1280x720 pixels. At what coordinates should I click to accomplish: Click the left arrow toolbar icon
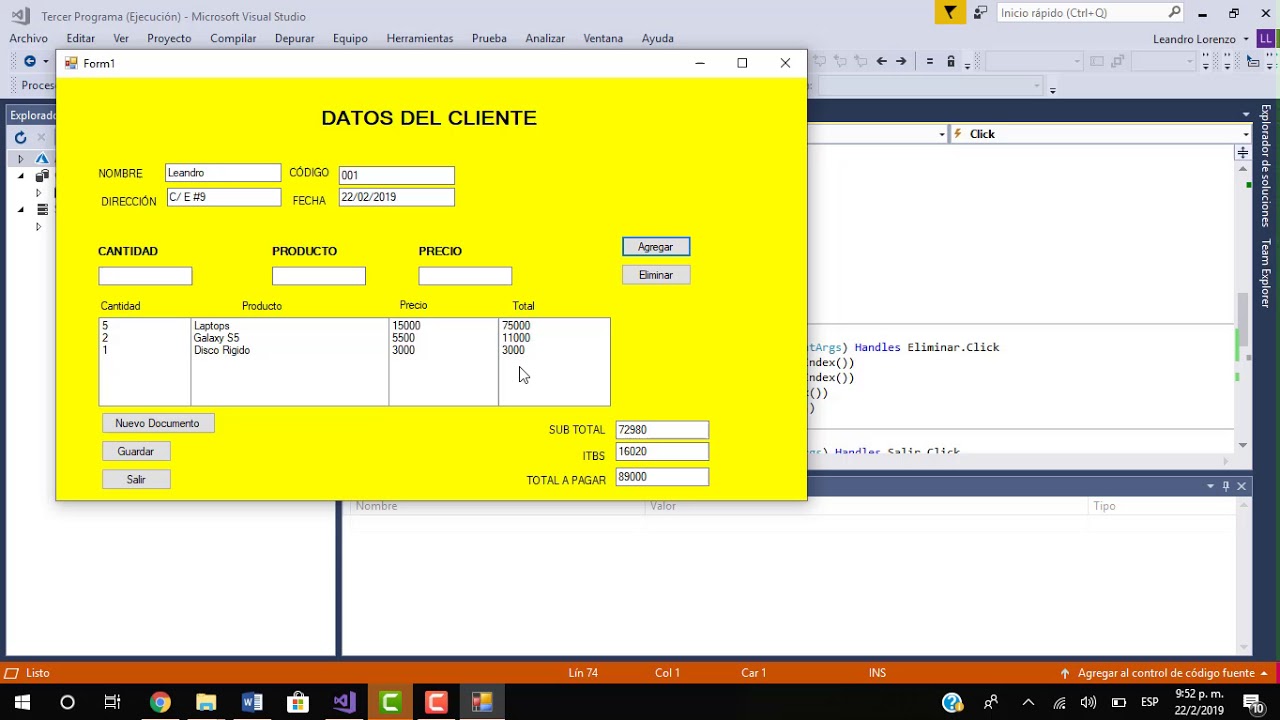[x=881, y=61]
